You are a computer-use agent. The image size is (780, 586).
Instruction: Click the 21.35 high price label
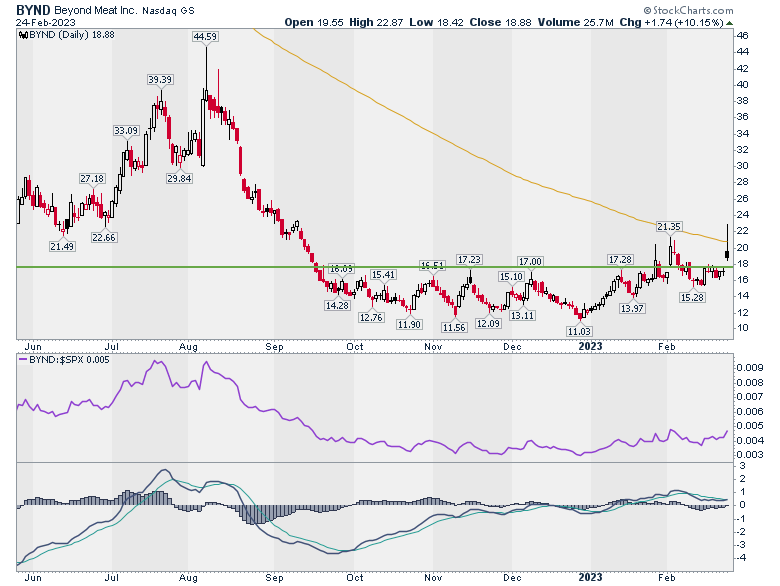click(x=669, y=227)
